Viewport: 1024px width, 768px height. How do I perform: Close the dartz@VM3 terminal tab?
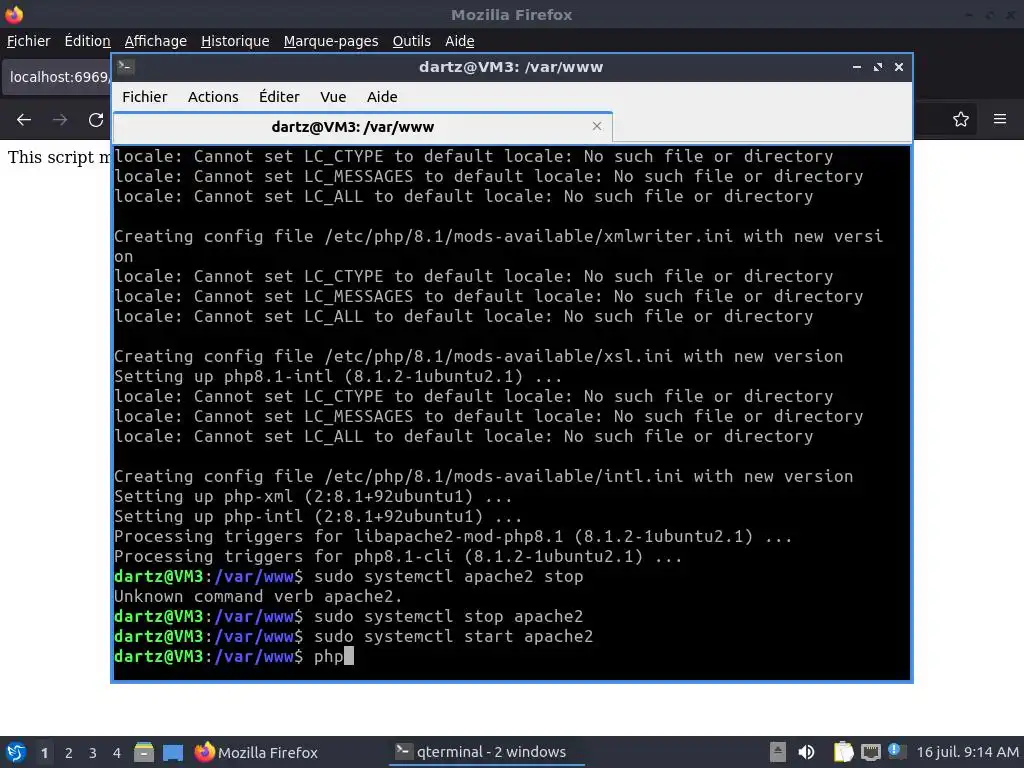(x=596, y=126)
